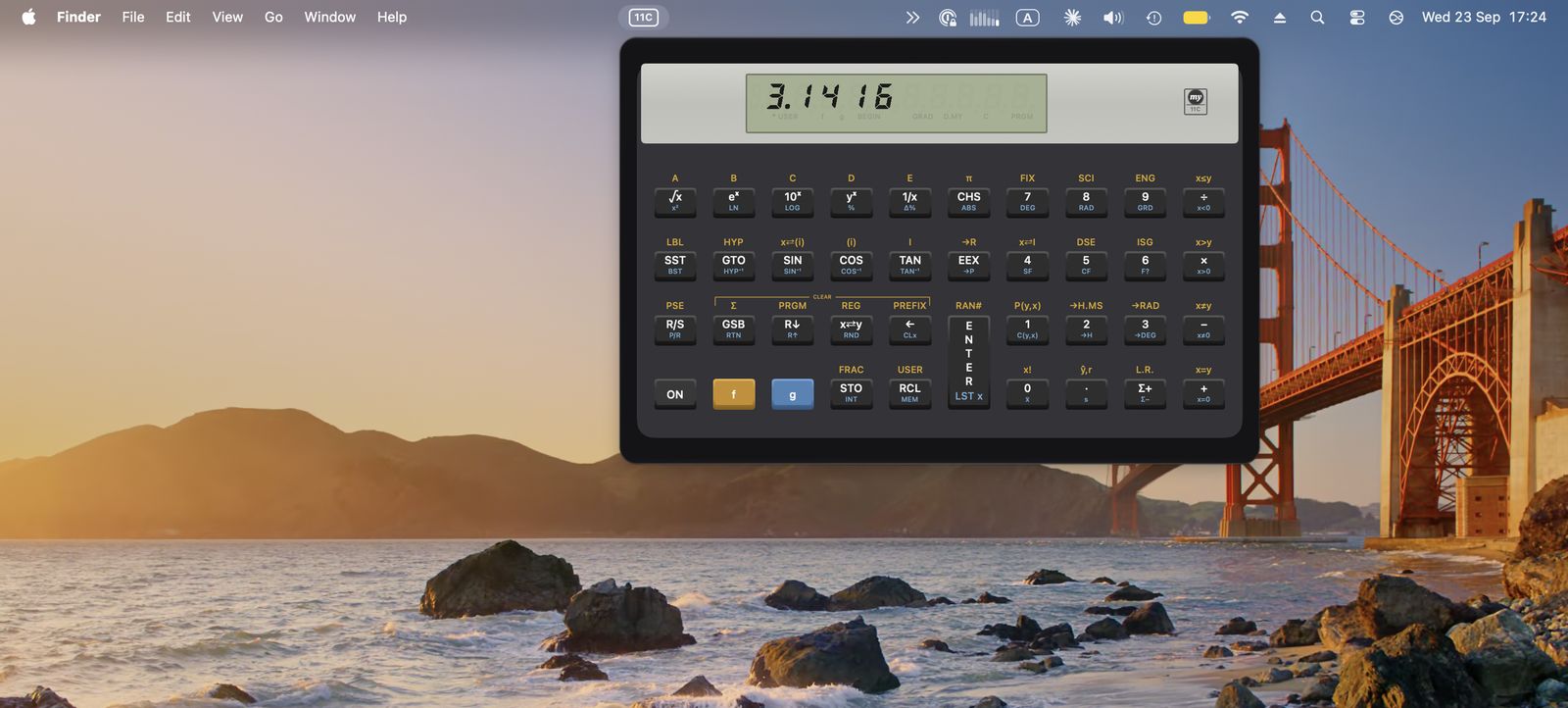The height and width of the screenshot is (708, 1568).
Task: Click the digit 9 key
Action: (x=1146, y=201)
